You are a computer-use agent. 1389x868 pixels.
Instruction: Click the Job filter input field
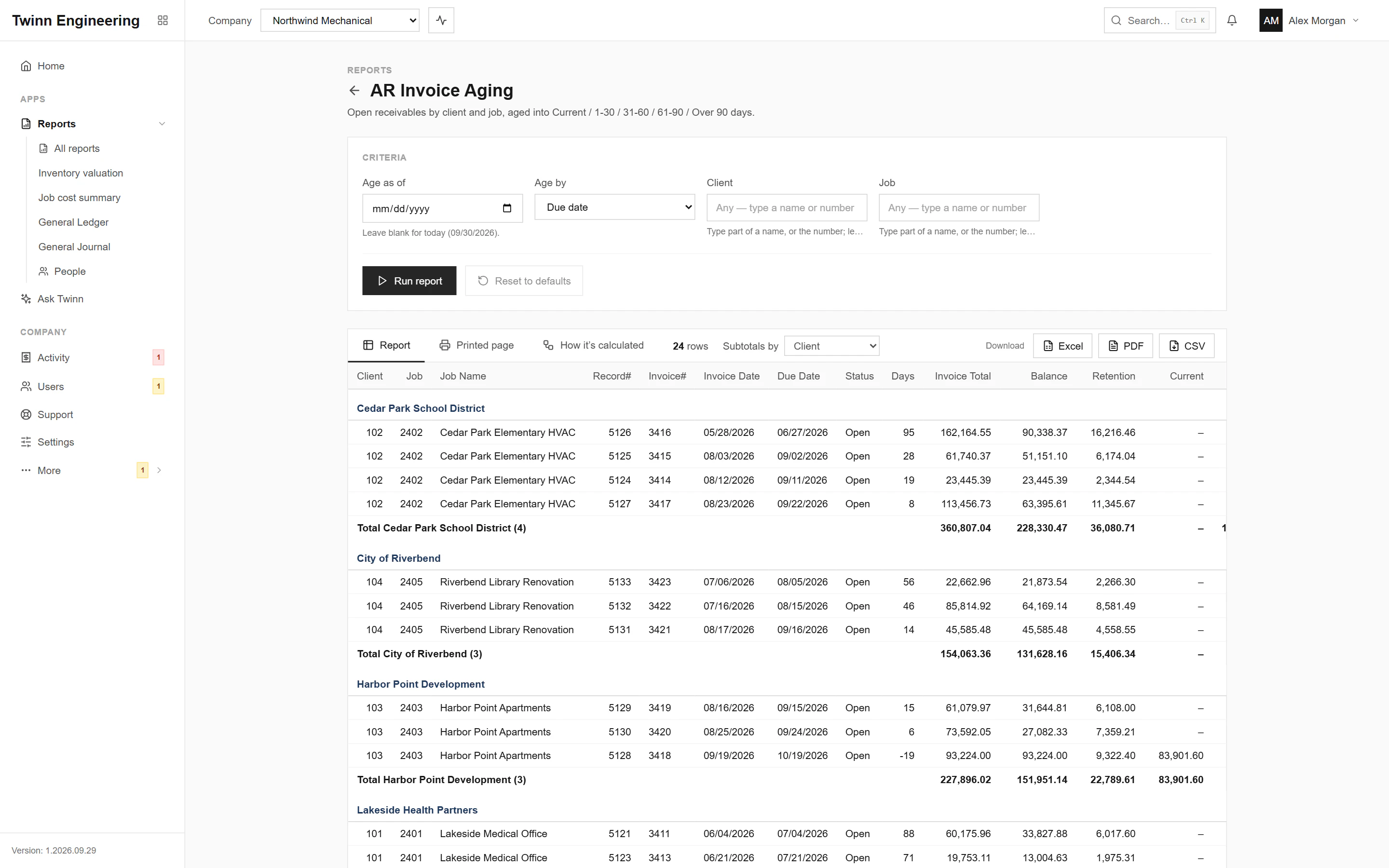(x=958, y=208)
